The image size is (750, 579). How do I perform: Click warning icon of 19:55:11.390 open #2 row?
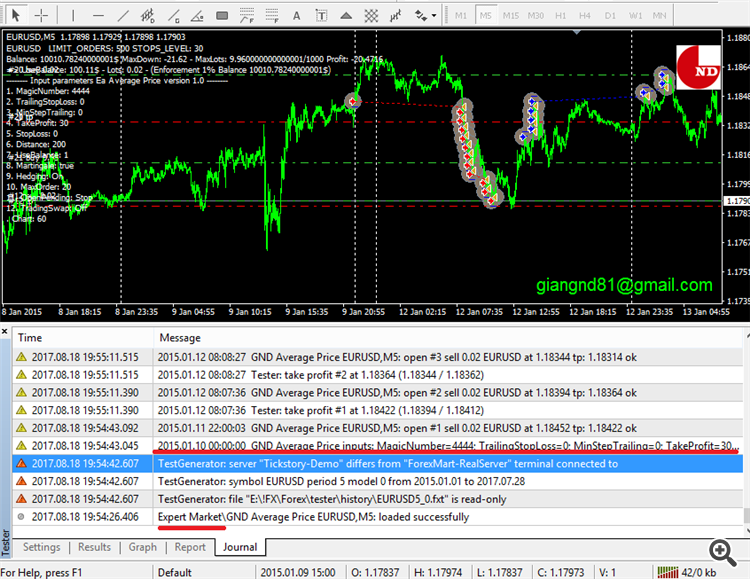point(21,392)
